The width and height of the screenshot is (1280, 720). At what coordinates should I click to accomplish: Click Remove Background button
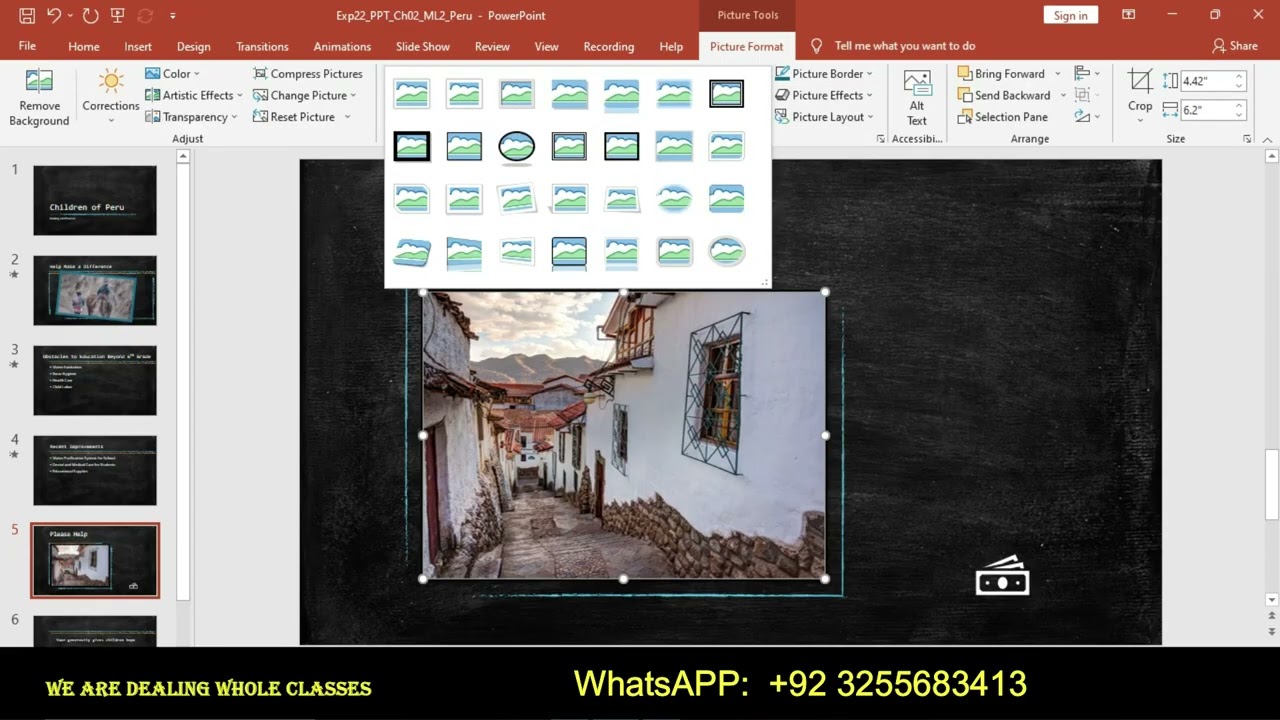pos(39,98)
